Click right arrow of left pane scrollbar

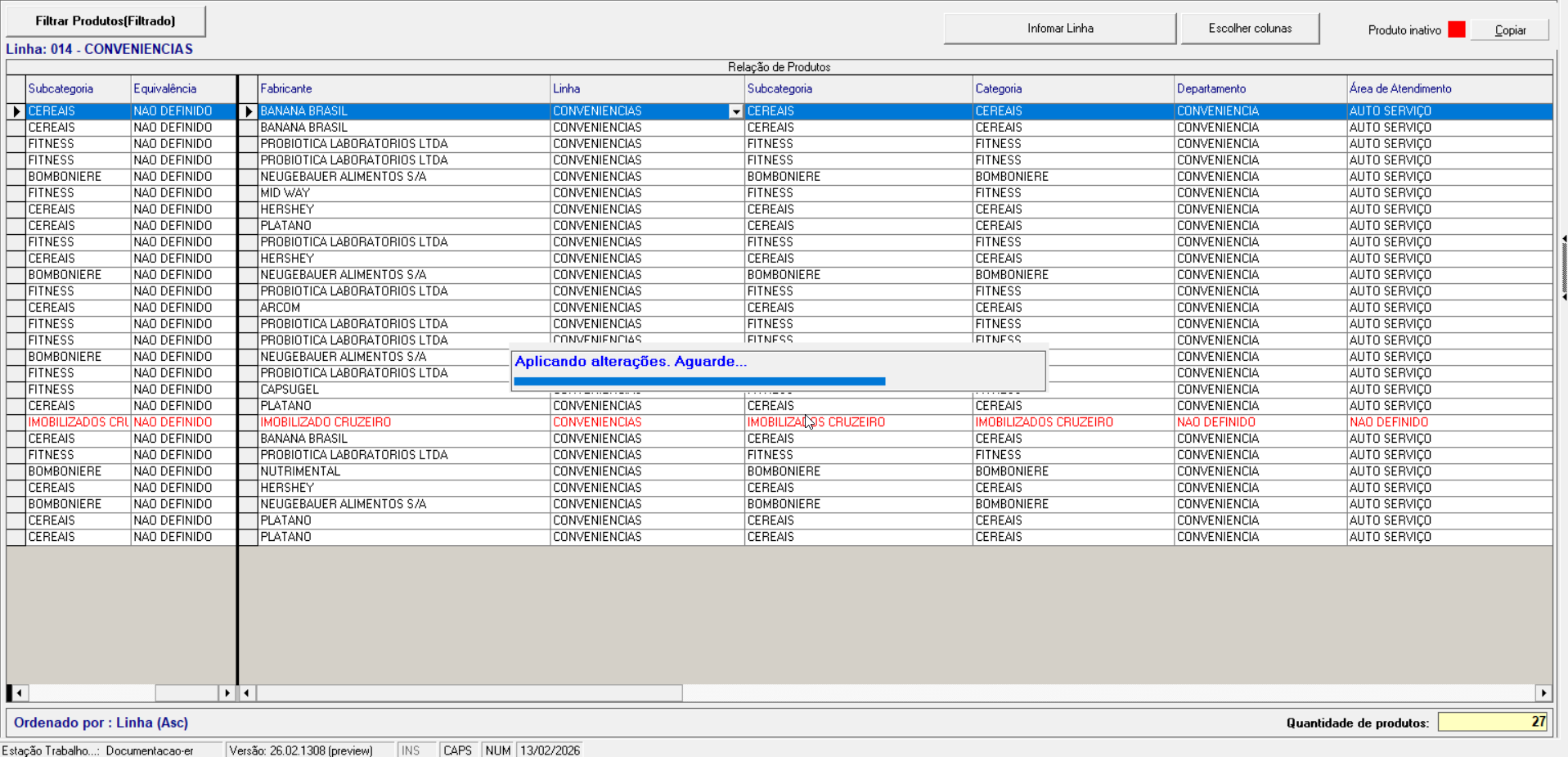[227, 693]
